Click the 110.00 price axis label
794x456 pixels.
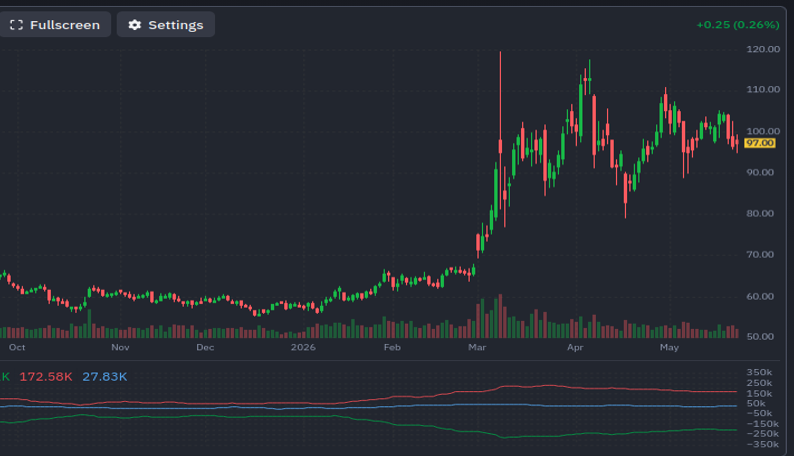point(763,90)
